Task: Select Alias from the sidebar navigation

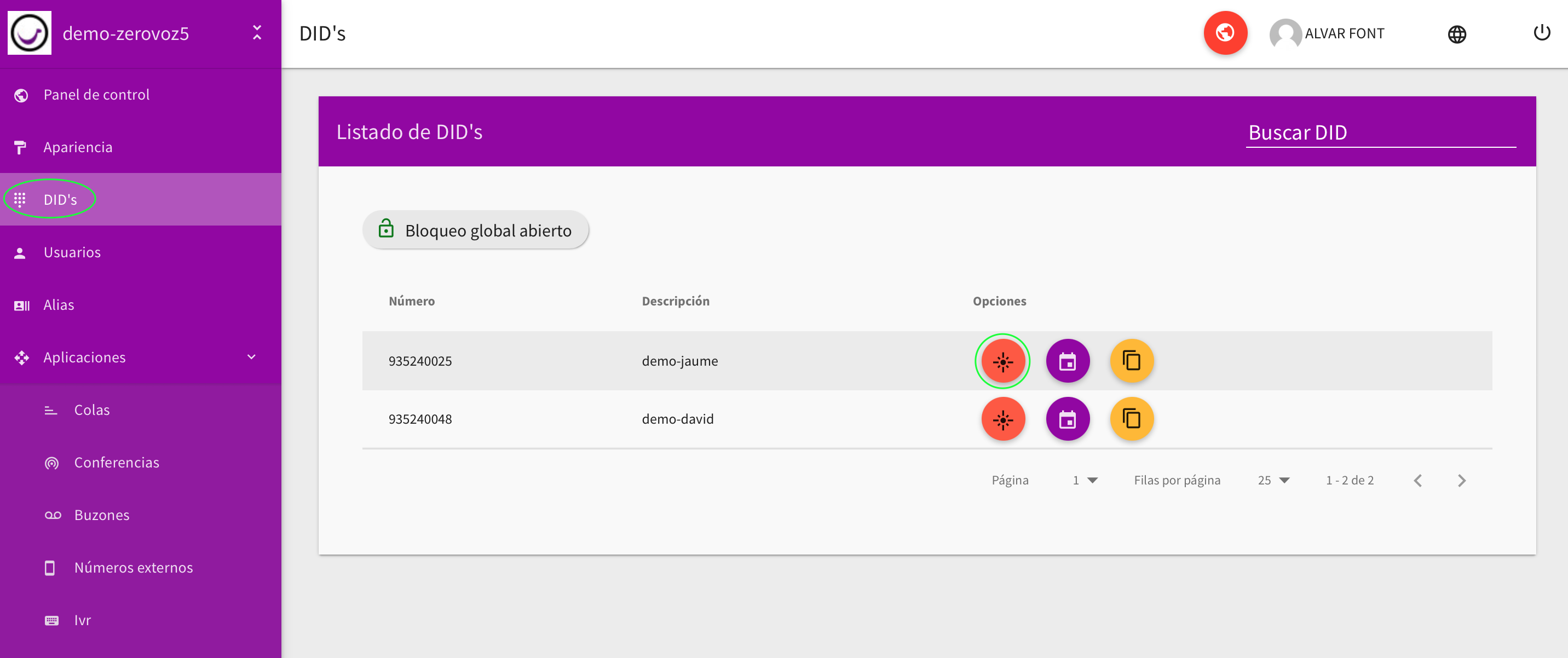Action: (57, 305)
